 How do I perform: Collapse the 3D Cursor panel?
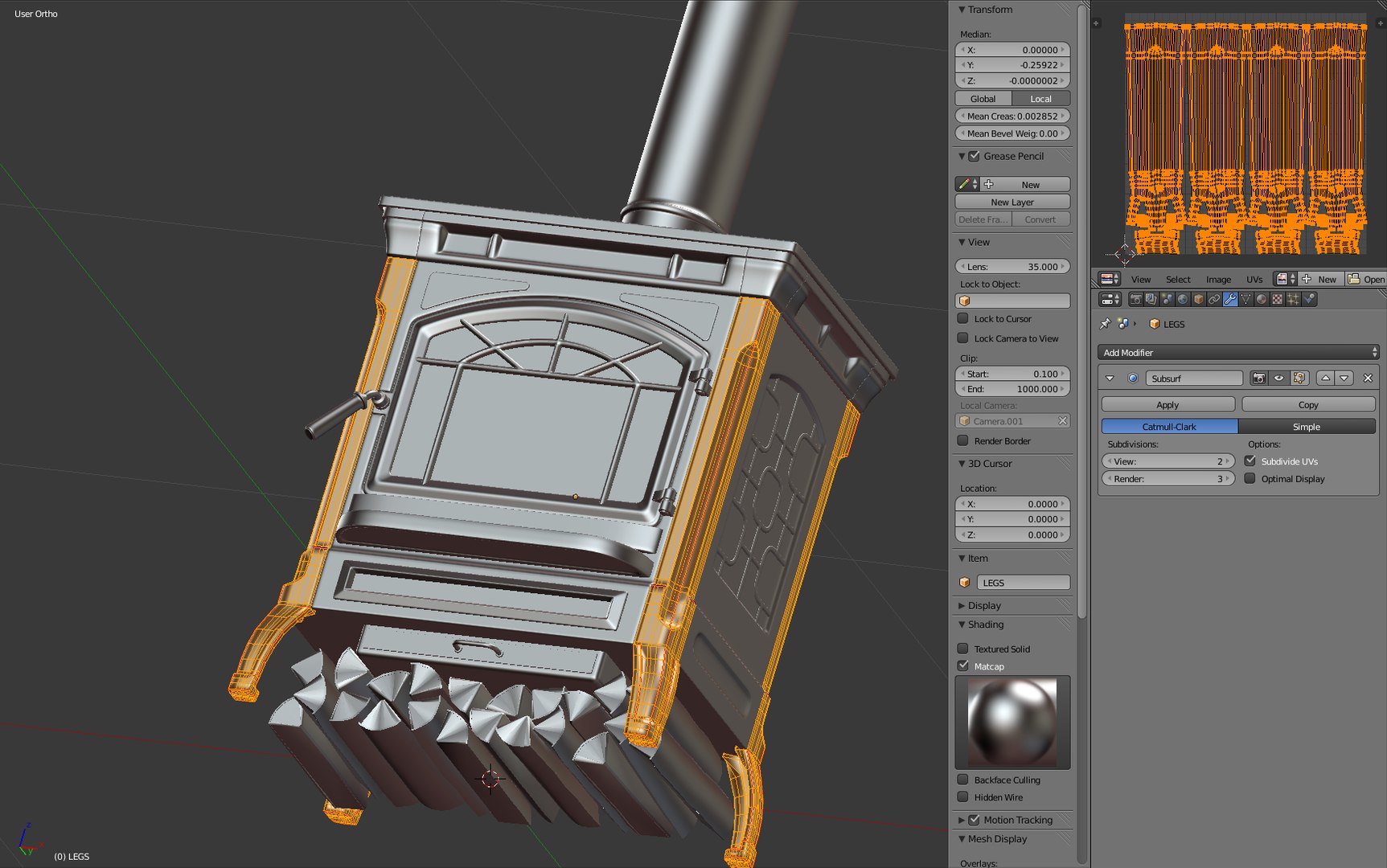[x=962, y=464]
